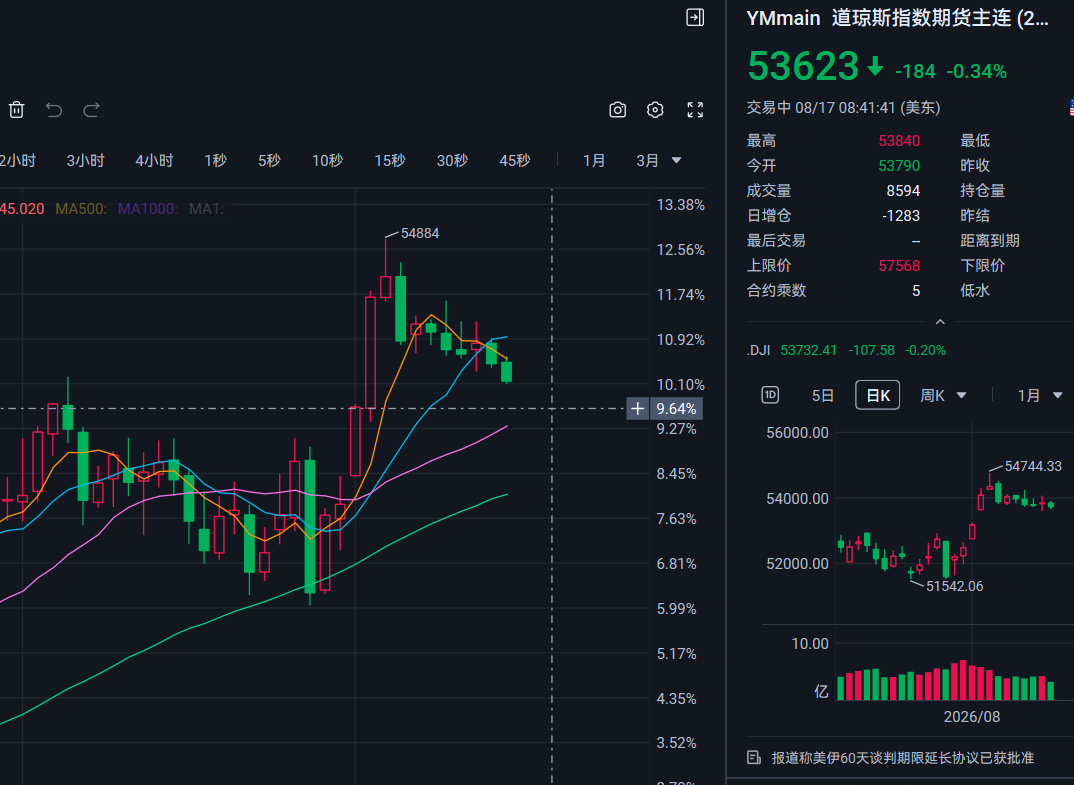Image resolution: width=1074 pixels, height=785 pixels.
Task: Click the 1D intraday icon in mini chart
Action: (770, 395)
